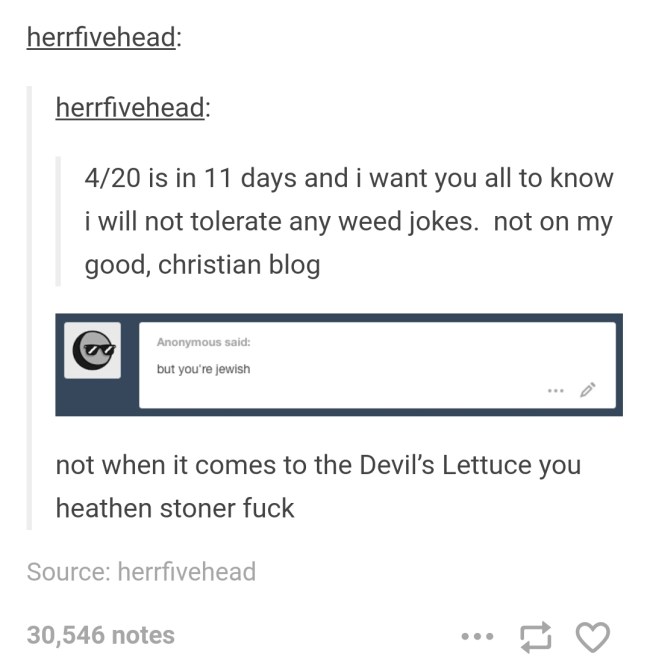The height and width of the screenshot is (660, 650).
Task: Click the quoted '4/20 is in 11 days' line
Action: [x=349, y=178]
